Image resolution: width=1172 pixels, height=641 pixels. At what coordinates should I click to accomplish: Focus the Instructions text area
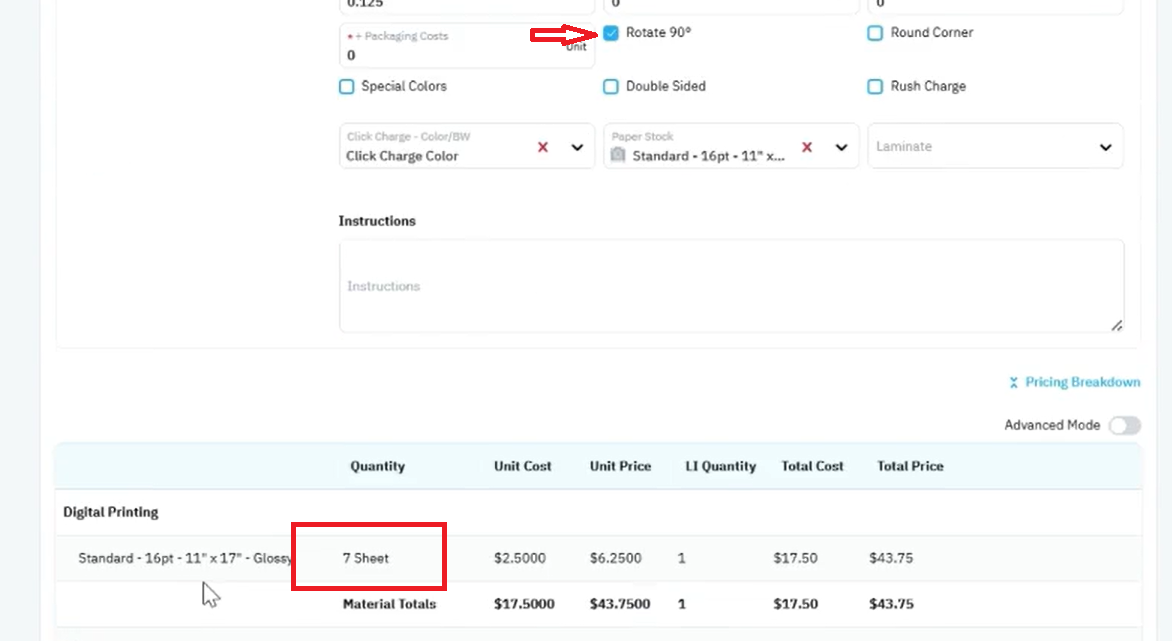[731, 286]
